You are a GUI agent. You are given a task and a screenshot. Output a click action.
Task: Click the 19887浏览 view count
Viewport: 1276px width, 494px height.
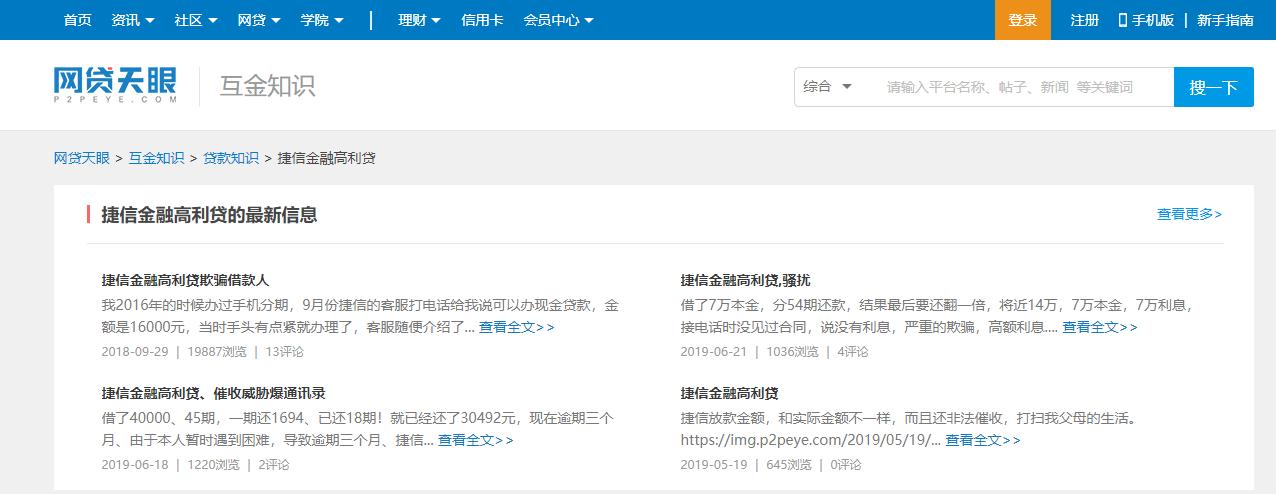point(217,352)
